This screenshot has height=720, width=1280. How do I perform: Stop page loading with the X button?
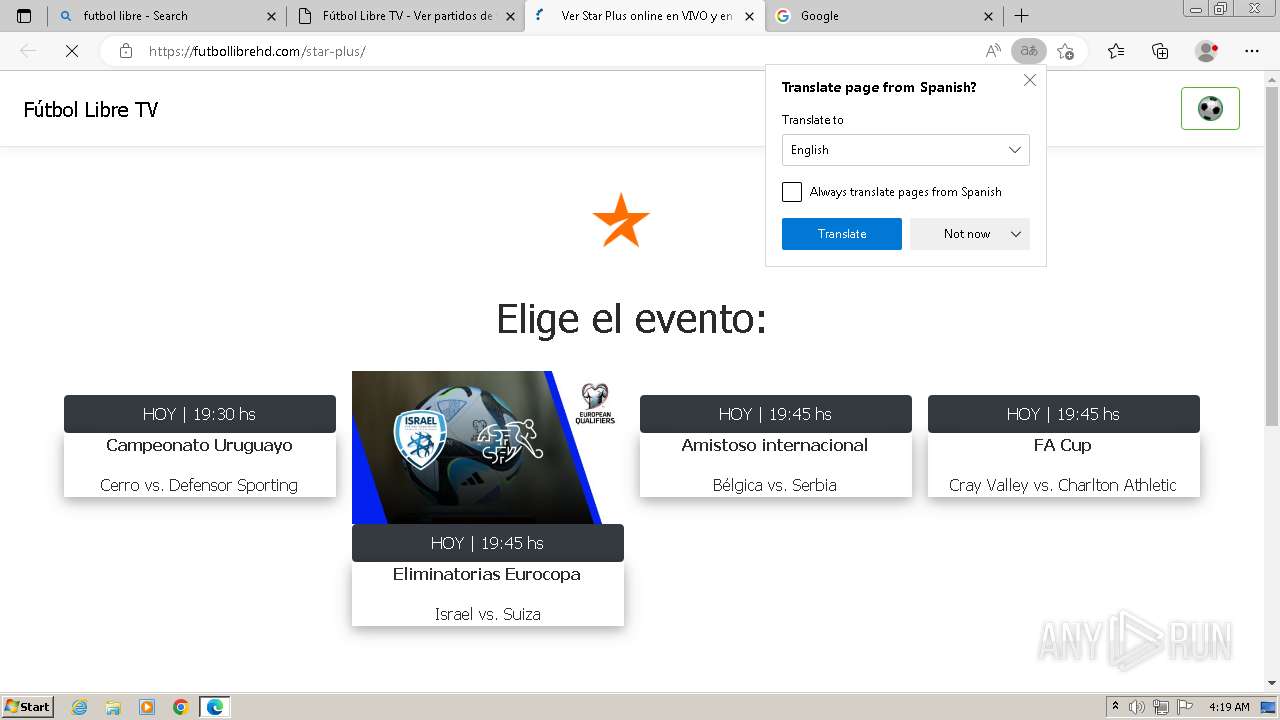tap(72, 51)
